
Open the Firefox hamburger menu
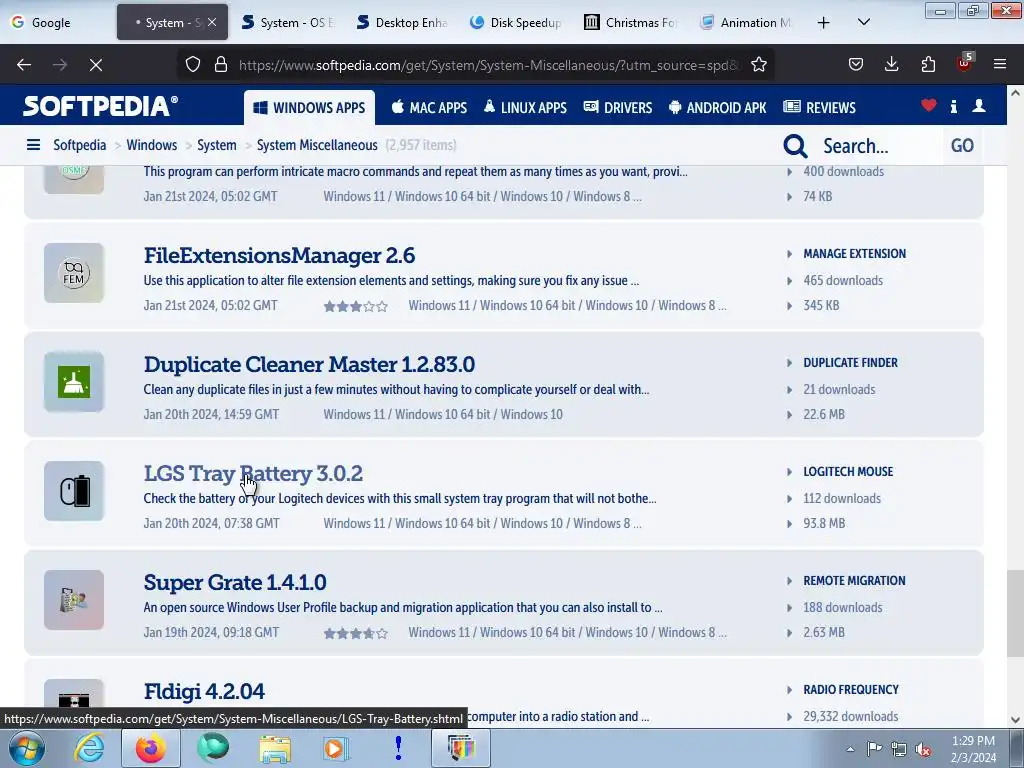click(1000, 65)
